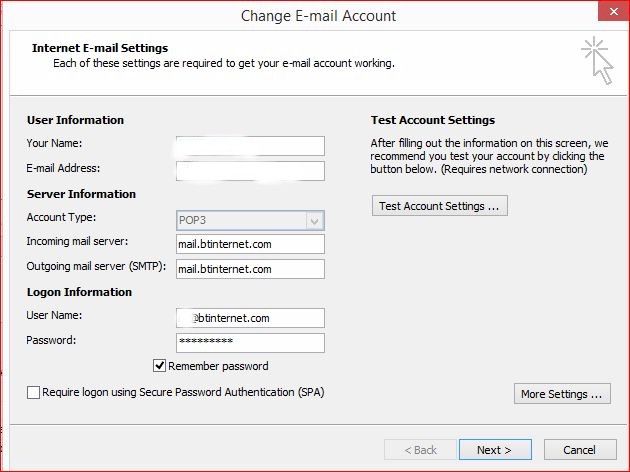The image size is (630, 472).
Task: Click the Logon Information heading
Action: (79, 292)
